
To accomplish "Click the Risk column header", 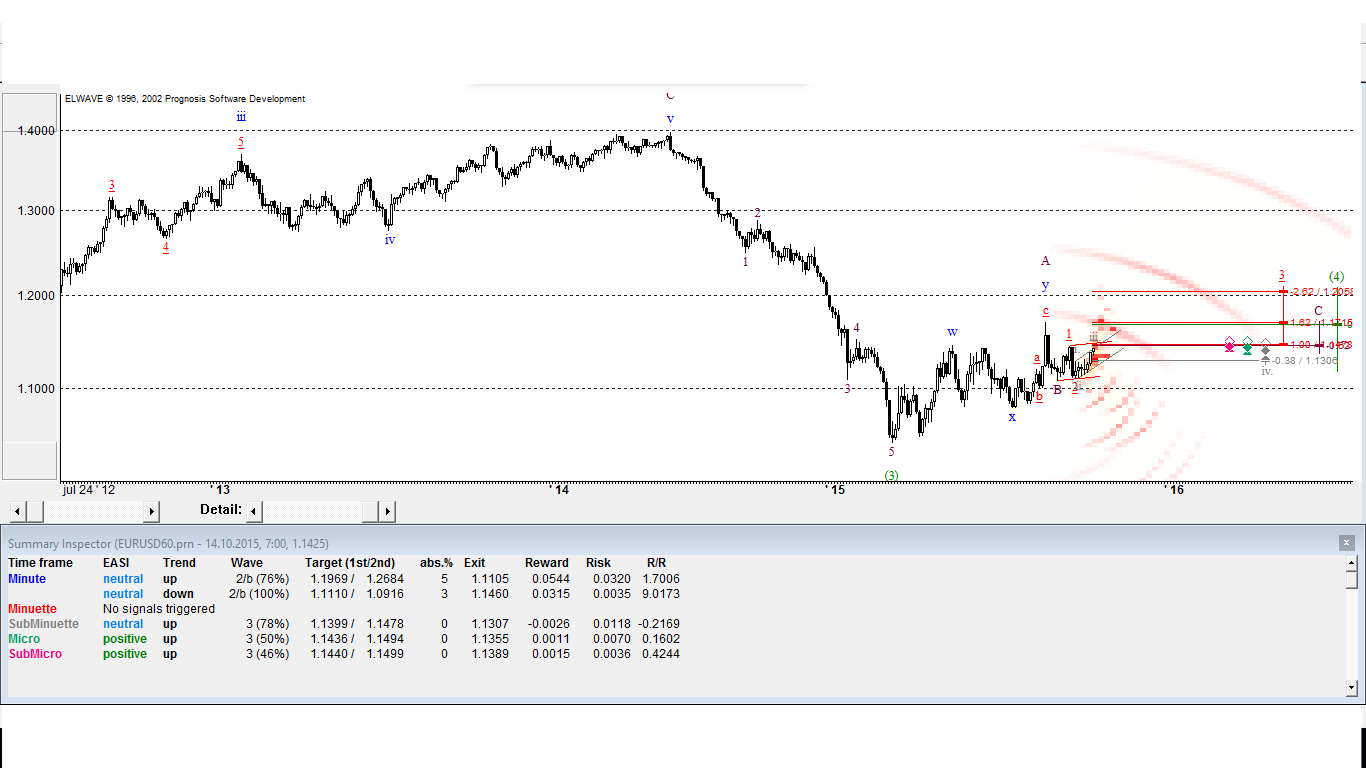I will 598,563.
